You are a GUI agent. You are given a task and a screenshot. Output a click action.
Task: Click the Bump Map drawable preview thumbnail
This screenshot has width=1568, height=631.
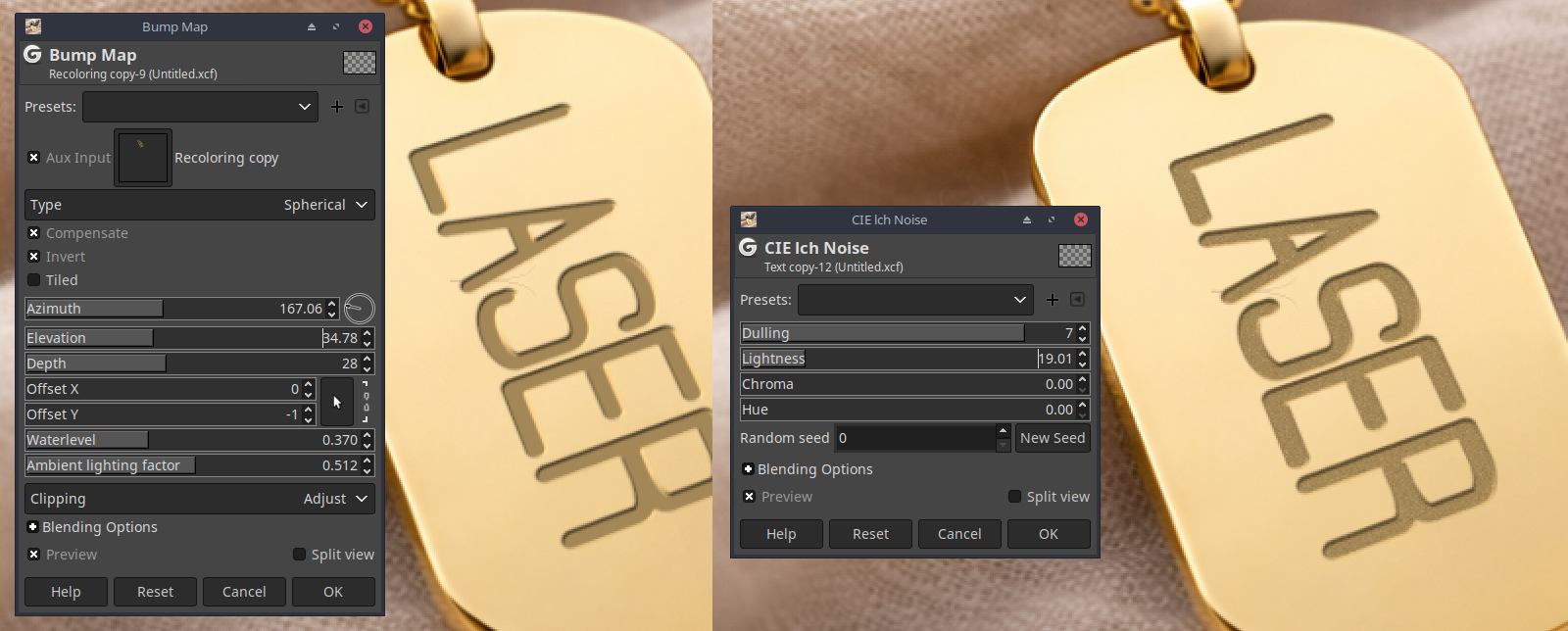360,63
